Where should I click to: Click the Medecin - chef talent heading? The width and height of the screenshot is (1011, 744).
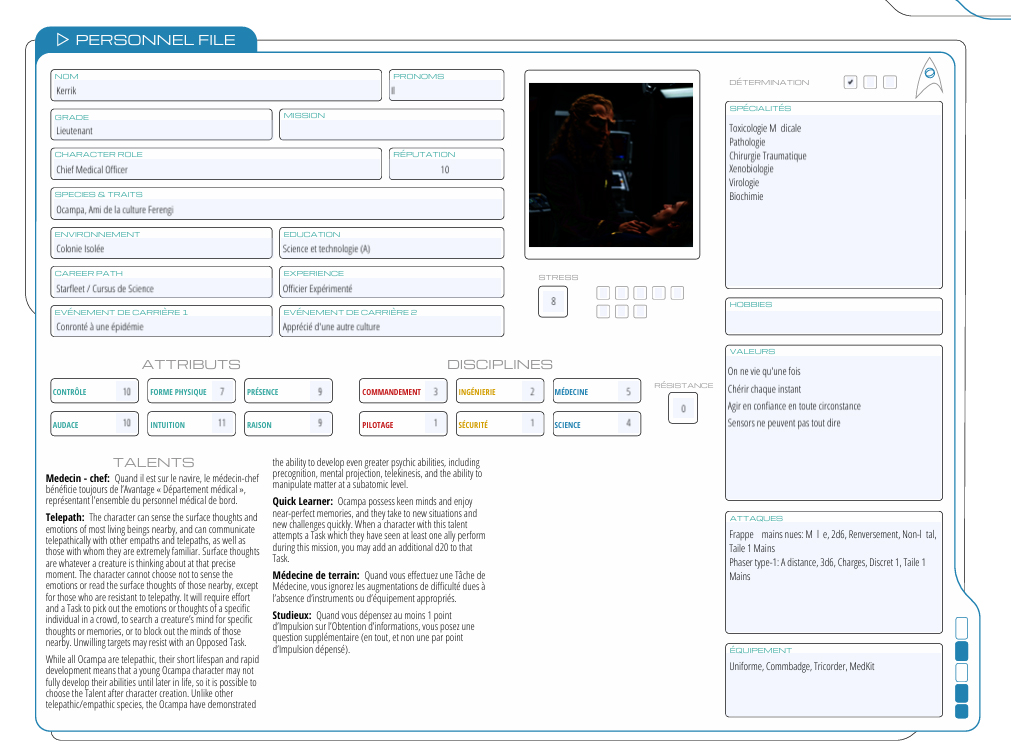pyautogui.click(x=77, y=478)
